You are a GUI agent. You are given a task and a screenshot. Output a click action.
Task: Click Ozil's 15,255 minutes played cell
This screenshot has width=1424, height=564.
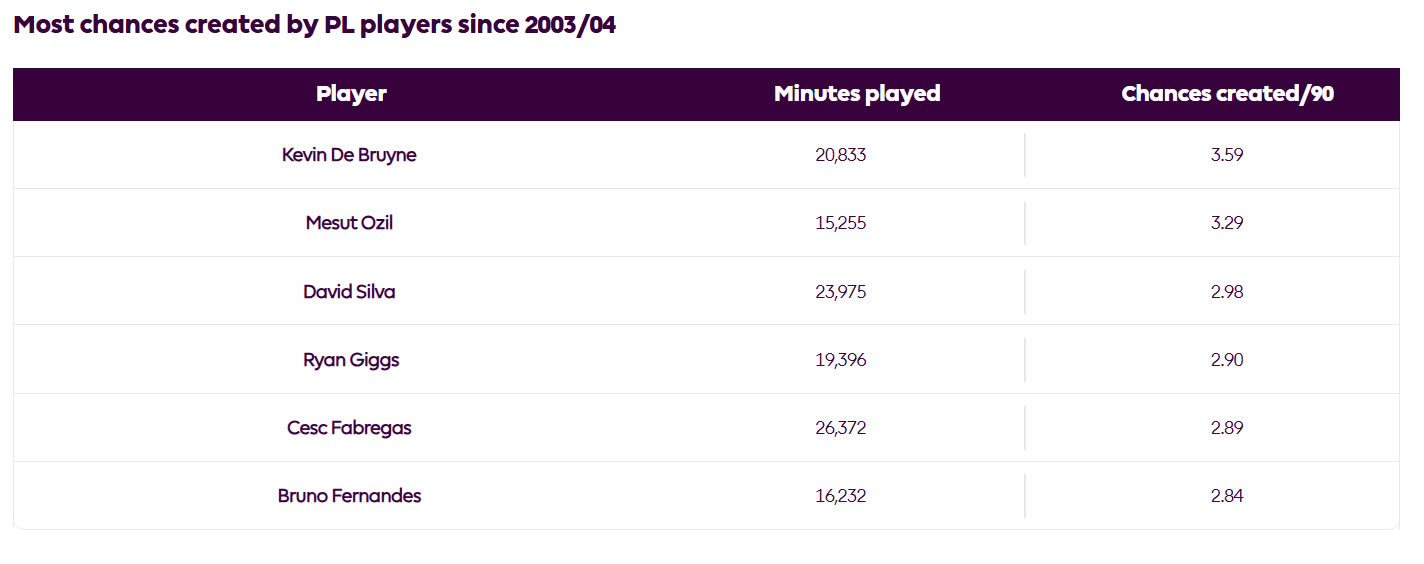(x=841, y=223)
